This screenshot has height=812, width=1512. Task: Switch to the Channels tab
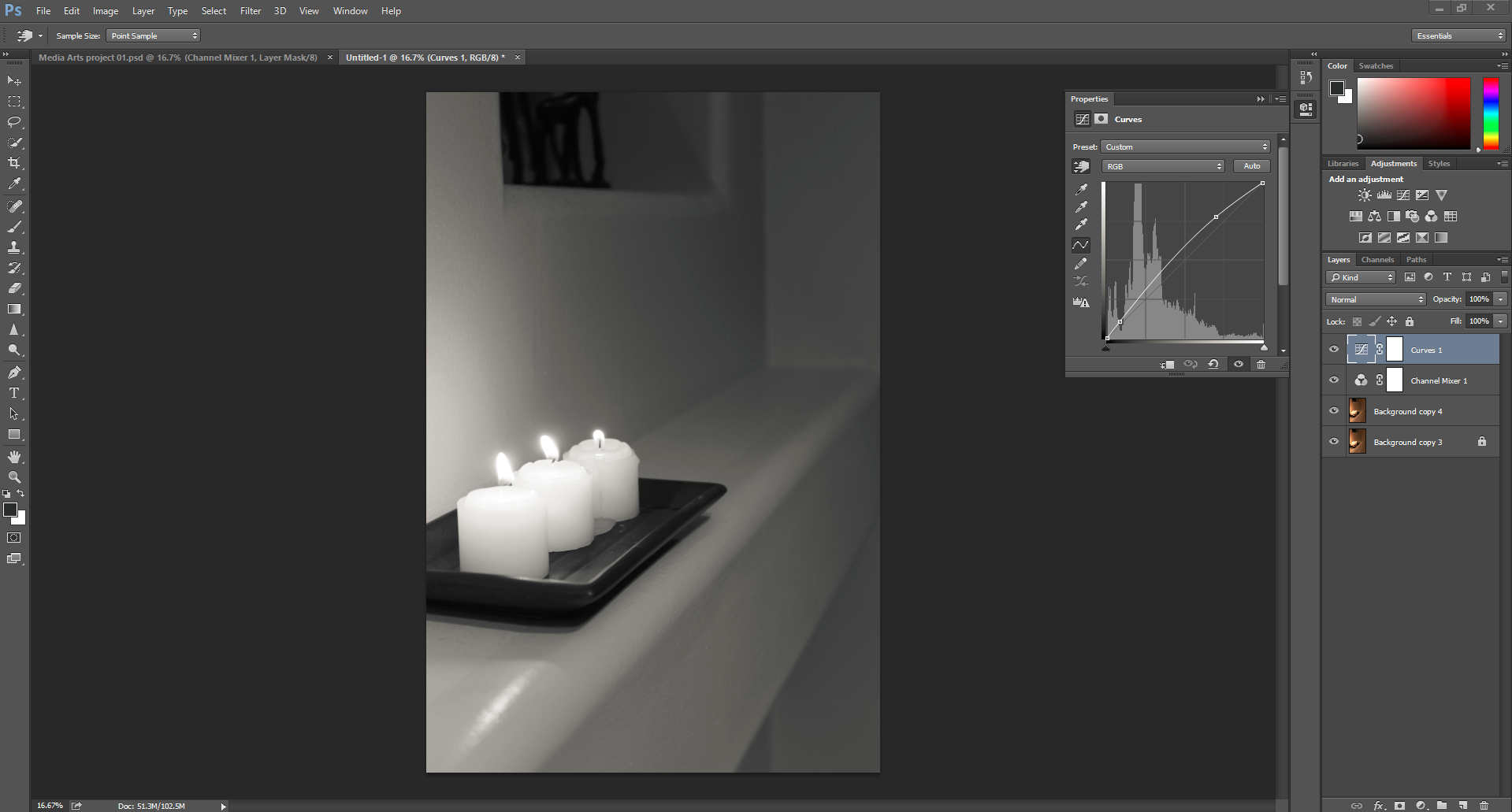pyautogui.click(x=1377, y=260)
